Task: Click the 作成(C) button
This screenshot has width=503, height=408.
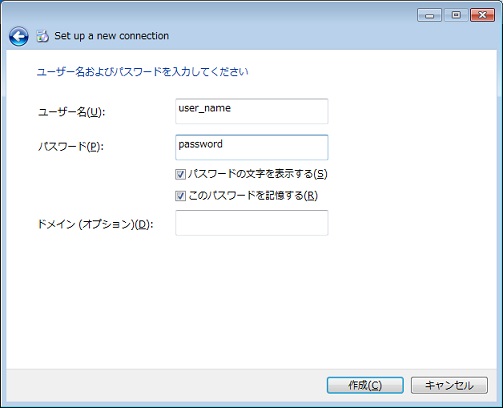Action: pos(365,385)
